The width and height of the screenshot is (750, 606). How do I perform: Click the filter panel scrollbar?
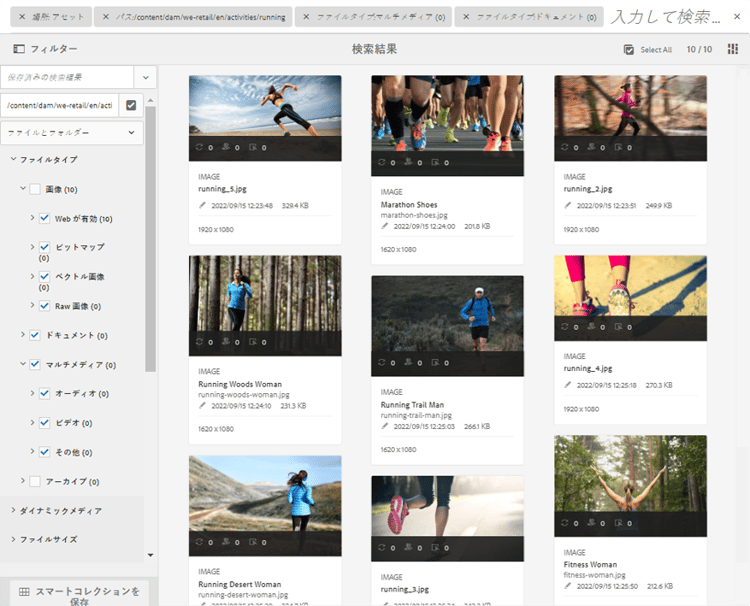(151, 239)
